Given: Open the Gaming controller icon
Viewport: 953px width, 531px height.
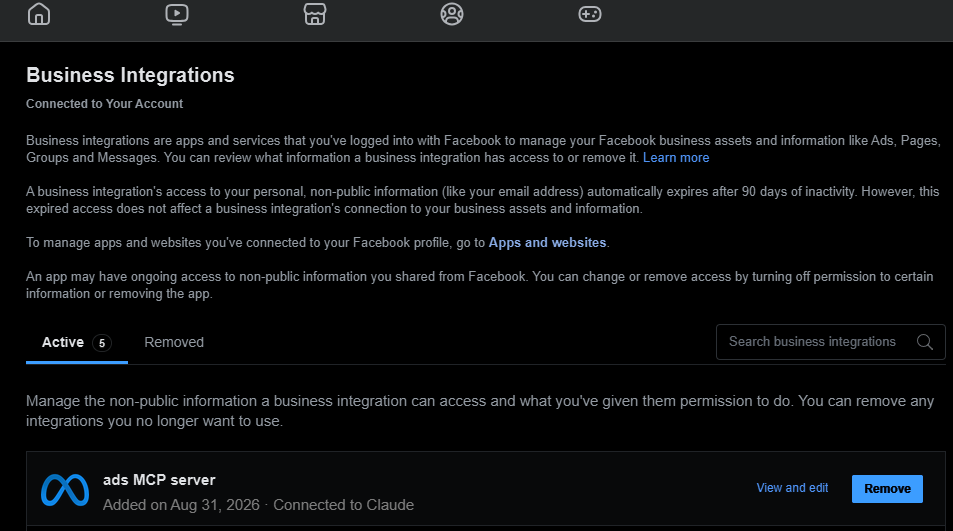Looking at the screenshot, I should pos(590,14).
